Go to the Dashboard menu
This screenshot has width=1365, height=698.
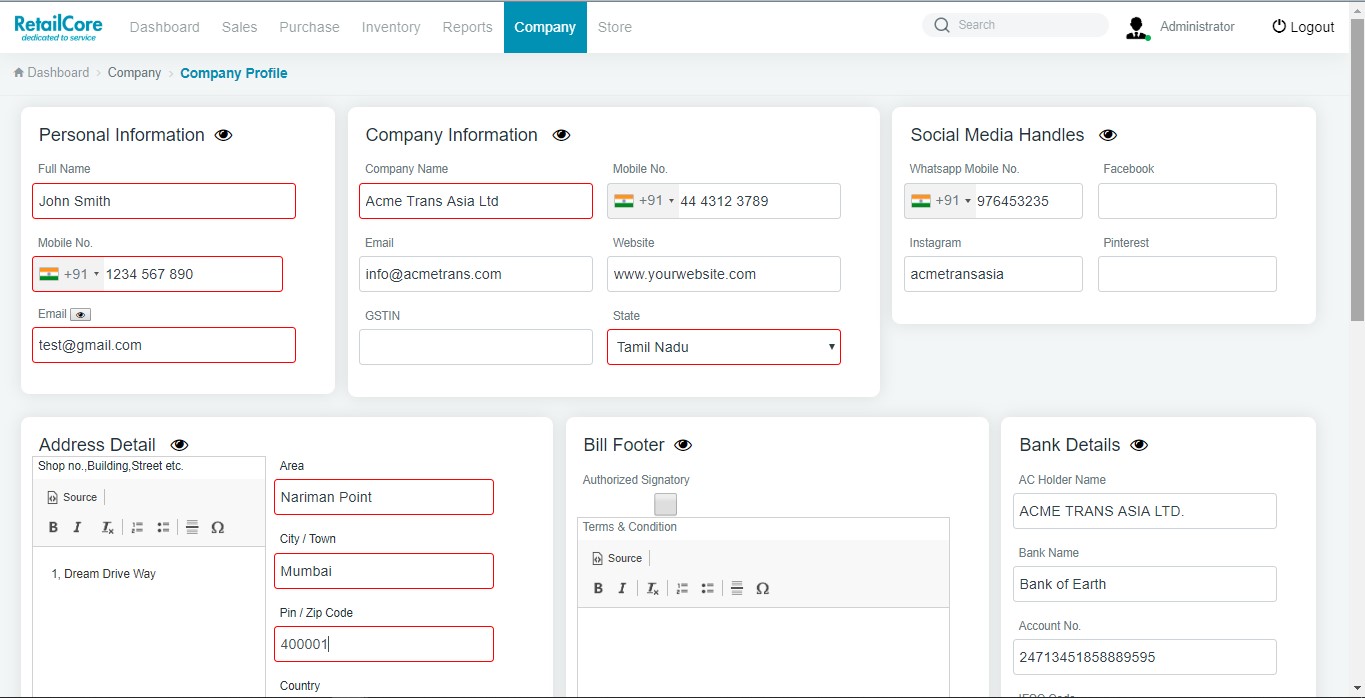tap(165, 27)
